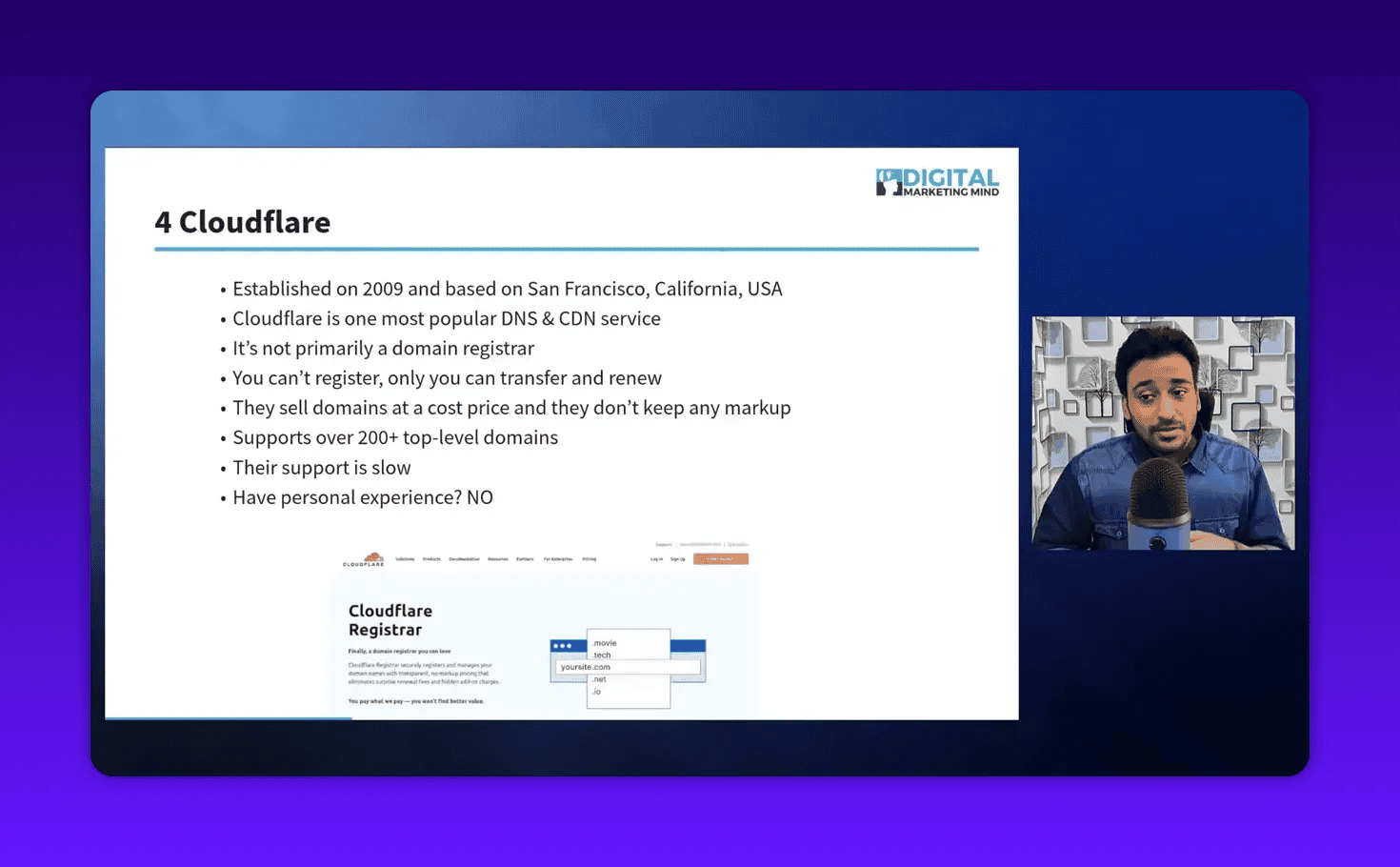Open the Solutions menu in the Cloudflare navbar
1400x867 pixels.
(405, 559)
